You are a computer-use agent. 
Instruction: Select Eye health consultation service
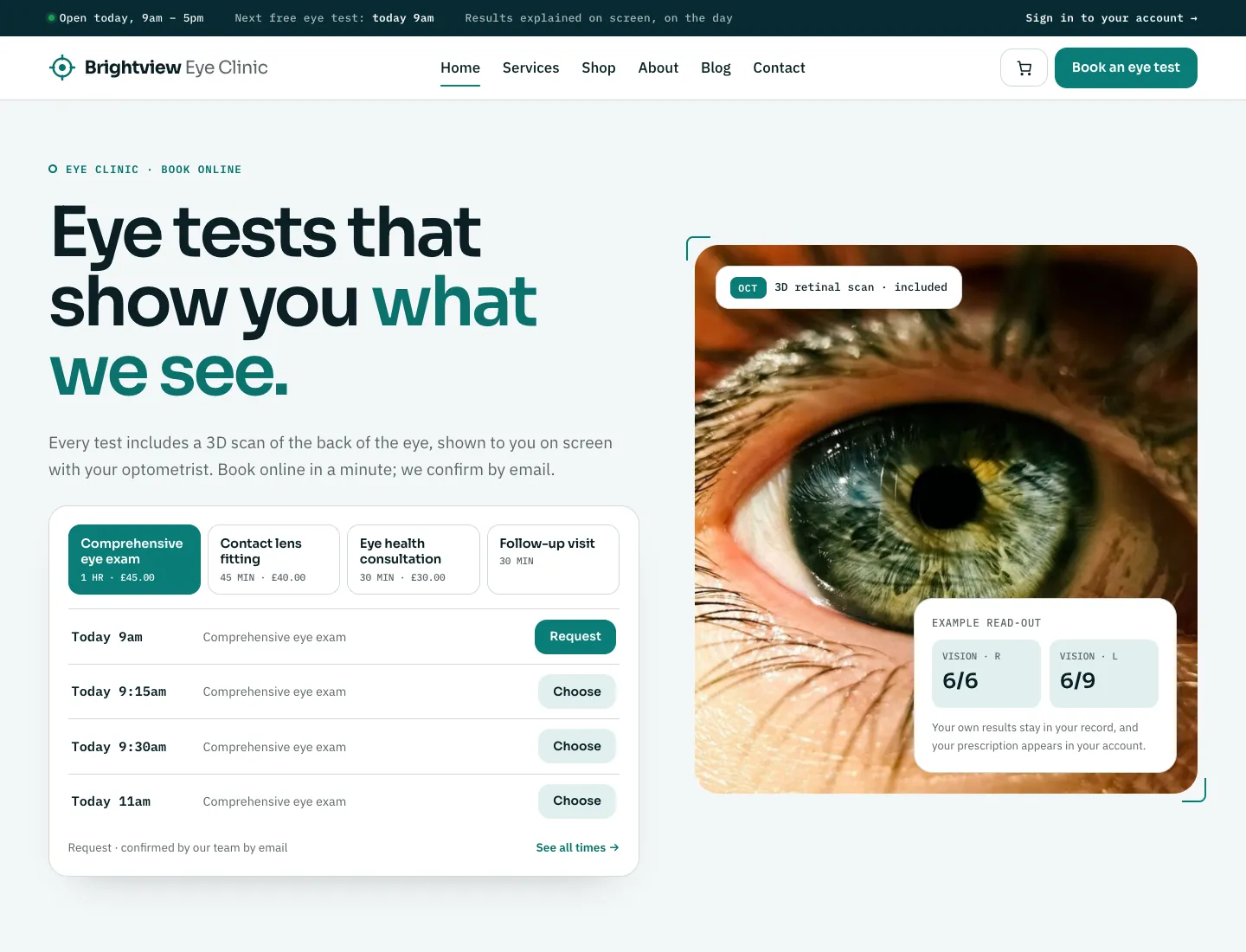pos(414,559)
